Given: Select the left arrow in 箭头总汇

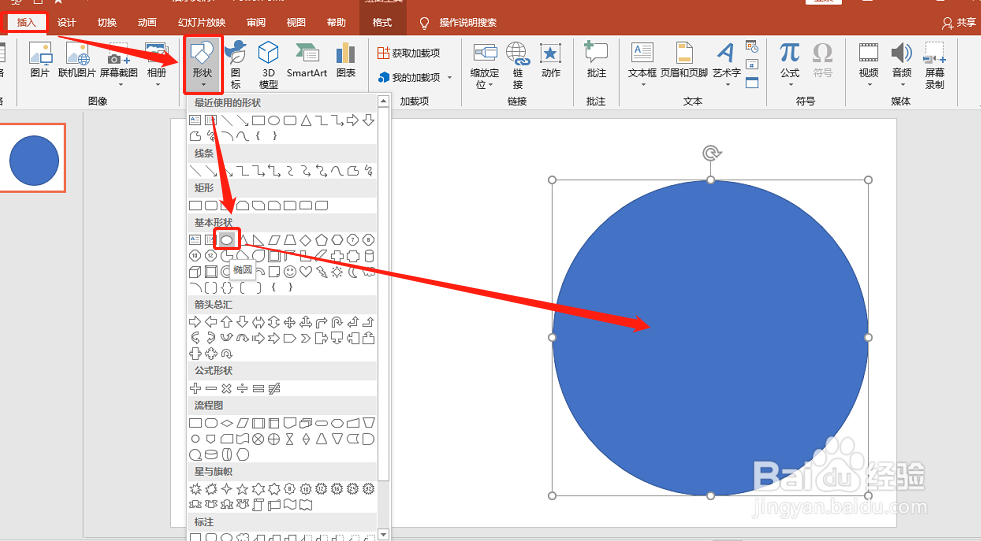Looking at the screenshot, I should [211, 322].
